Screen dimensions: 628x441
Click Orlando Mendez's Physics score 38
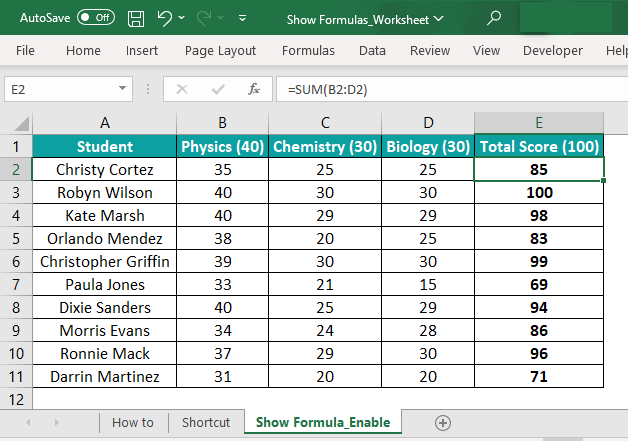(x=222, y=238)
